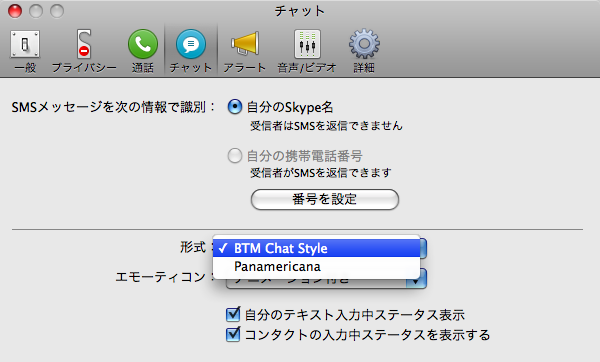
Task: Close the チャット preferences window
Action: 15,11
